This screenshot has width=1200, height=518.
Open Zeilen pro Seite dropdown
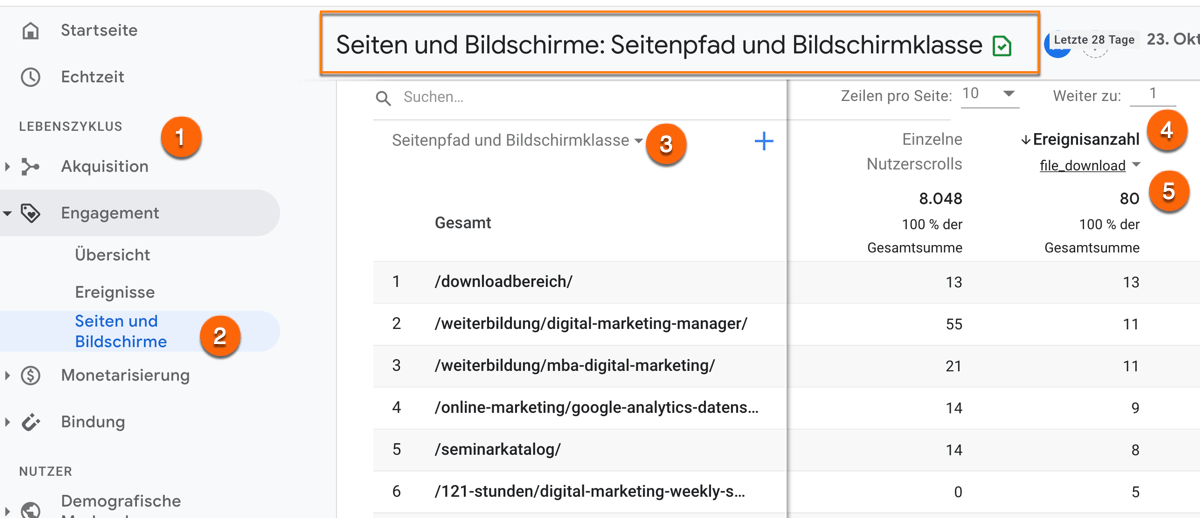click(989, 94)
